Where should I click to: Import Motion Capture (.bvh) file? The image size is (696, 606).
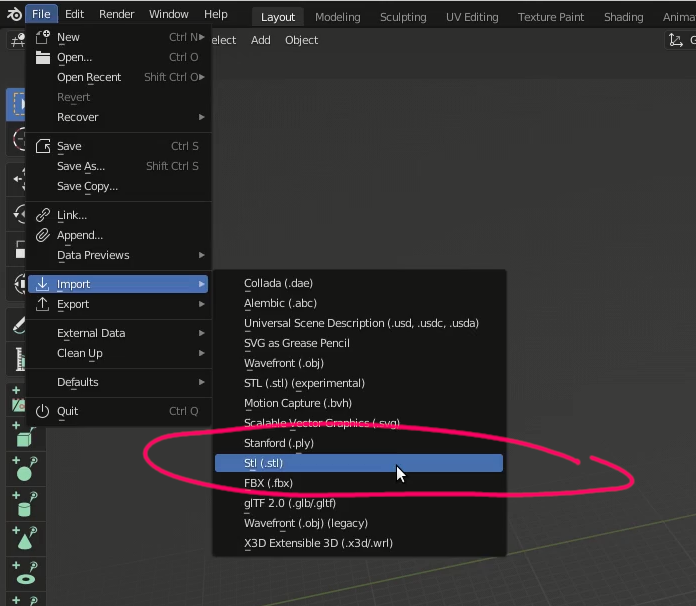(x=359, y=403)
